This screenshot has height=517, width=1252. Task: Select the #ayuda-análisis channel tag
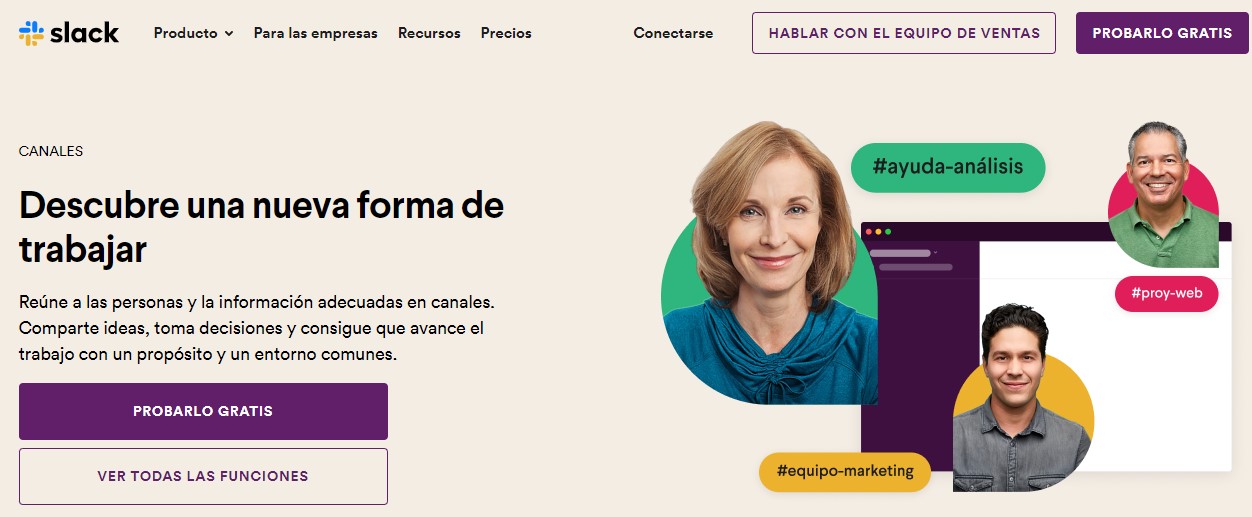(948, 168)
